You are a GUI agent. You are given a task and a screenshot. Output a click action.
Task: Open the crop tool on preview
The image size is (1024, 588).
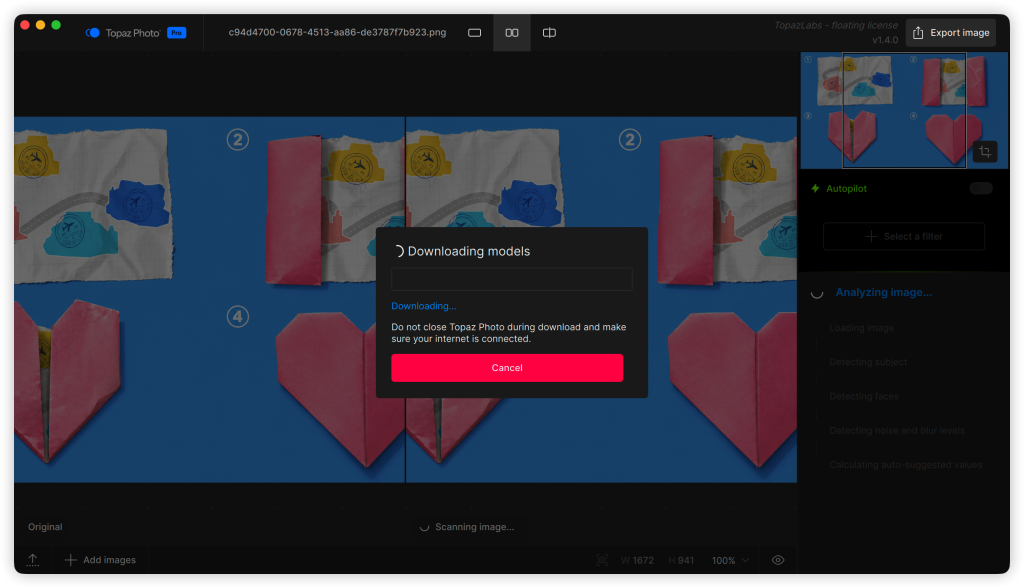pyautogui.click(x=985, y=151)
